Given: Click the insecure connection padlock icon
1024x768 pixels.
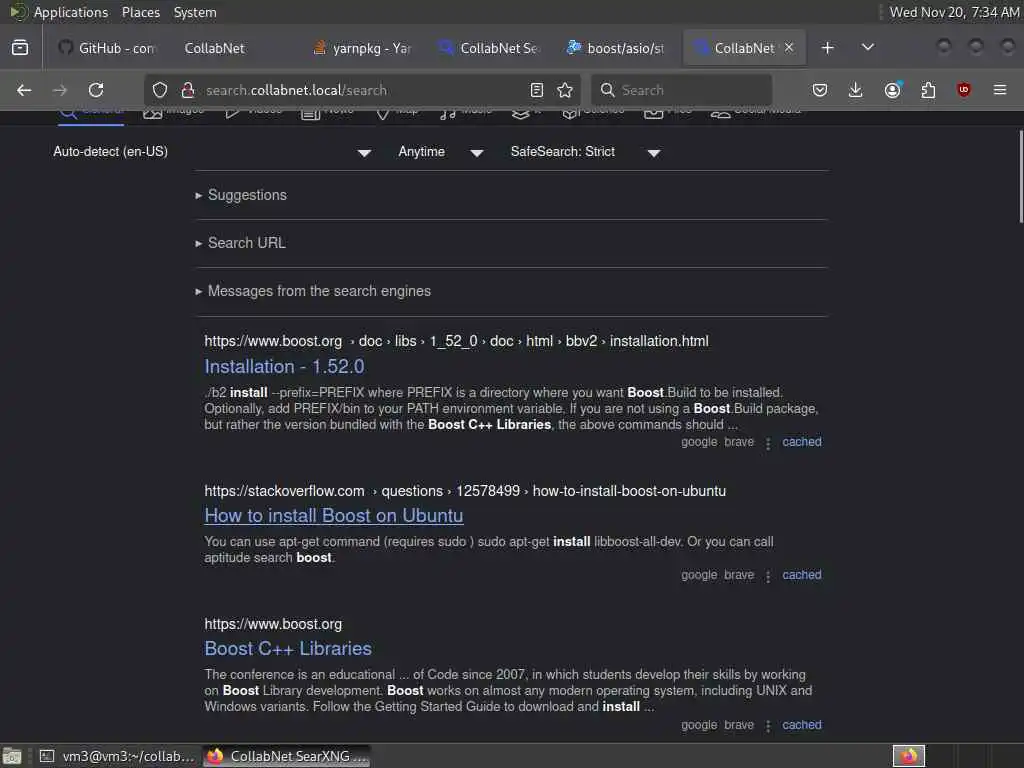Looking at the screenshot, I should [x=188, y=90].
